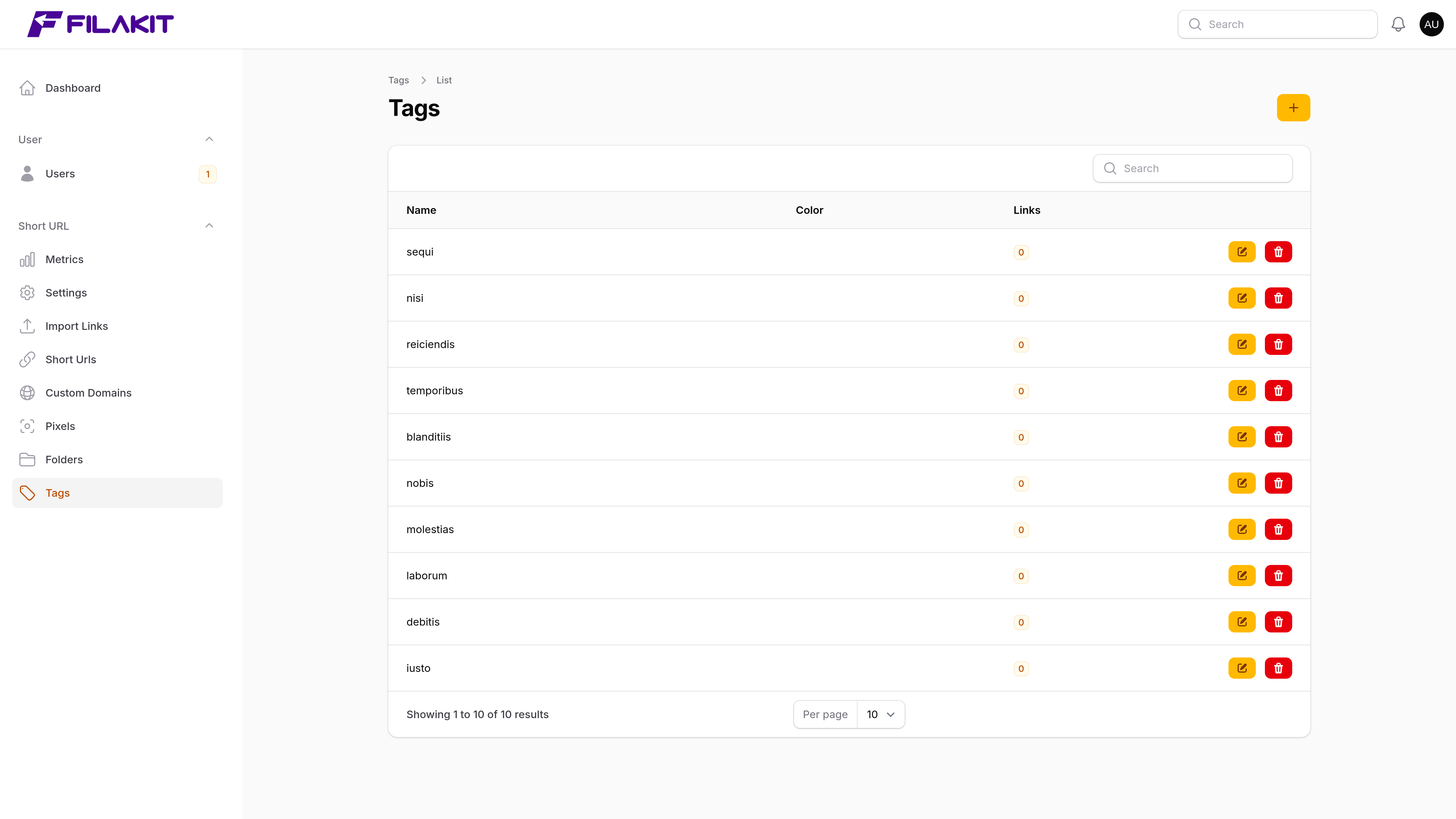The width and height of the screenshot is (1456, 819).
Task: Click the sequi row name
Action: click(x=420, y=252)
